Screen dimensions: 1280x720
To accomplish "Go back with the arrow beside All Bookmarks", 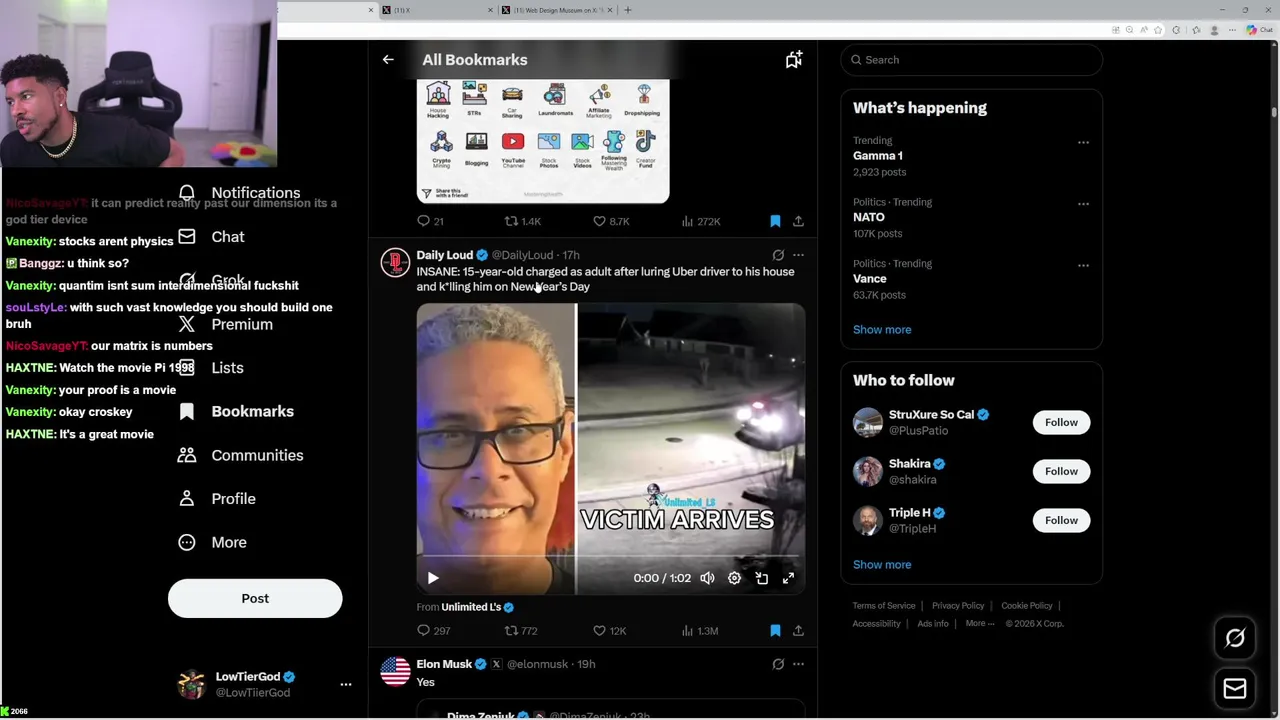I will click(x=388, y=60).
